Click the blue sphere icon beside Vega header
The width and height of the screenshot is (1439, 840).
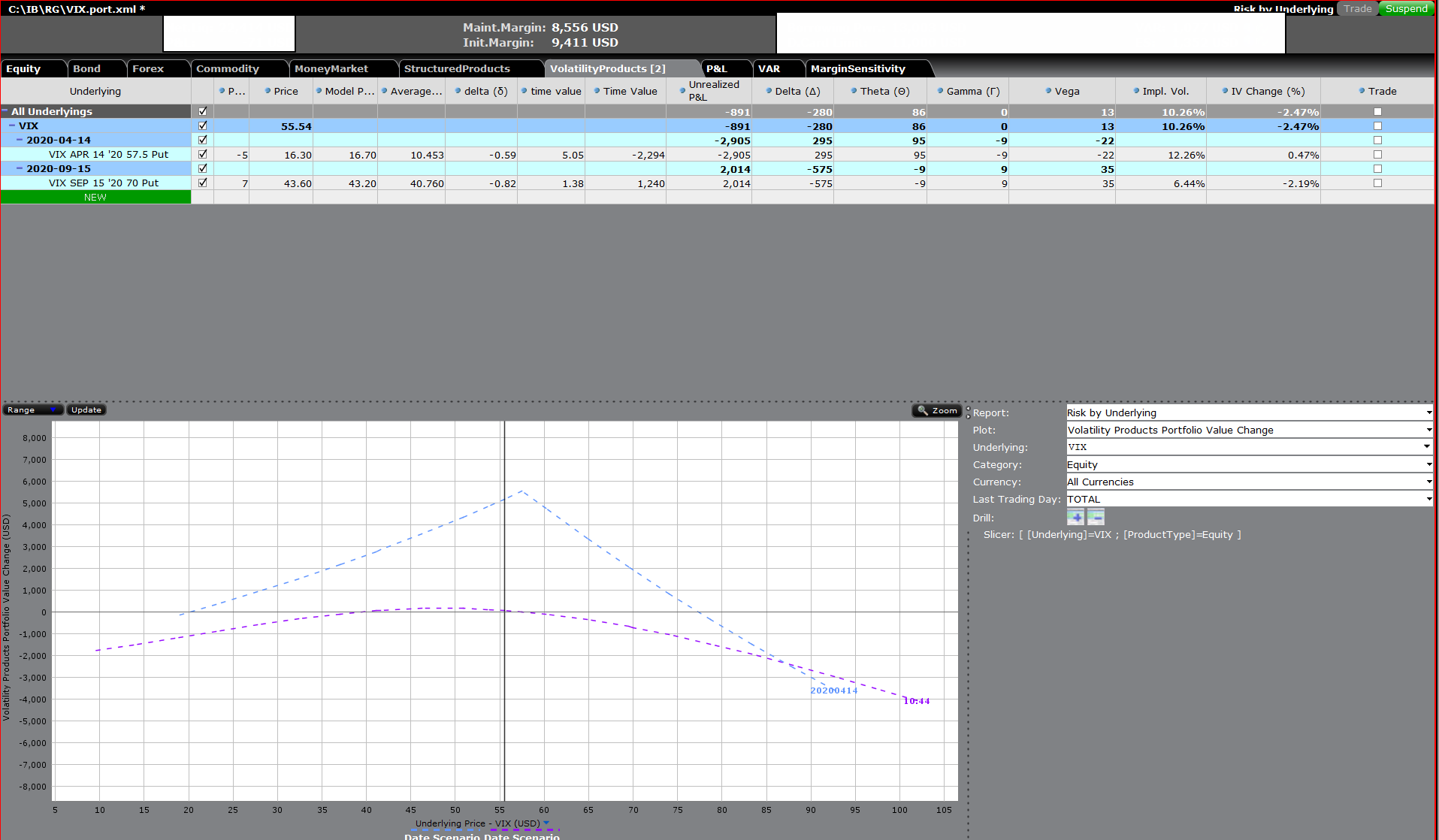click(1048, 91)
